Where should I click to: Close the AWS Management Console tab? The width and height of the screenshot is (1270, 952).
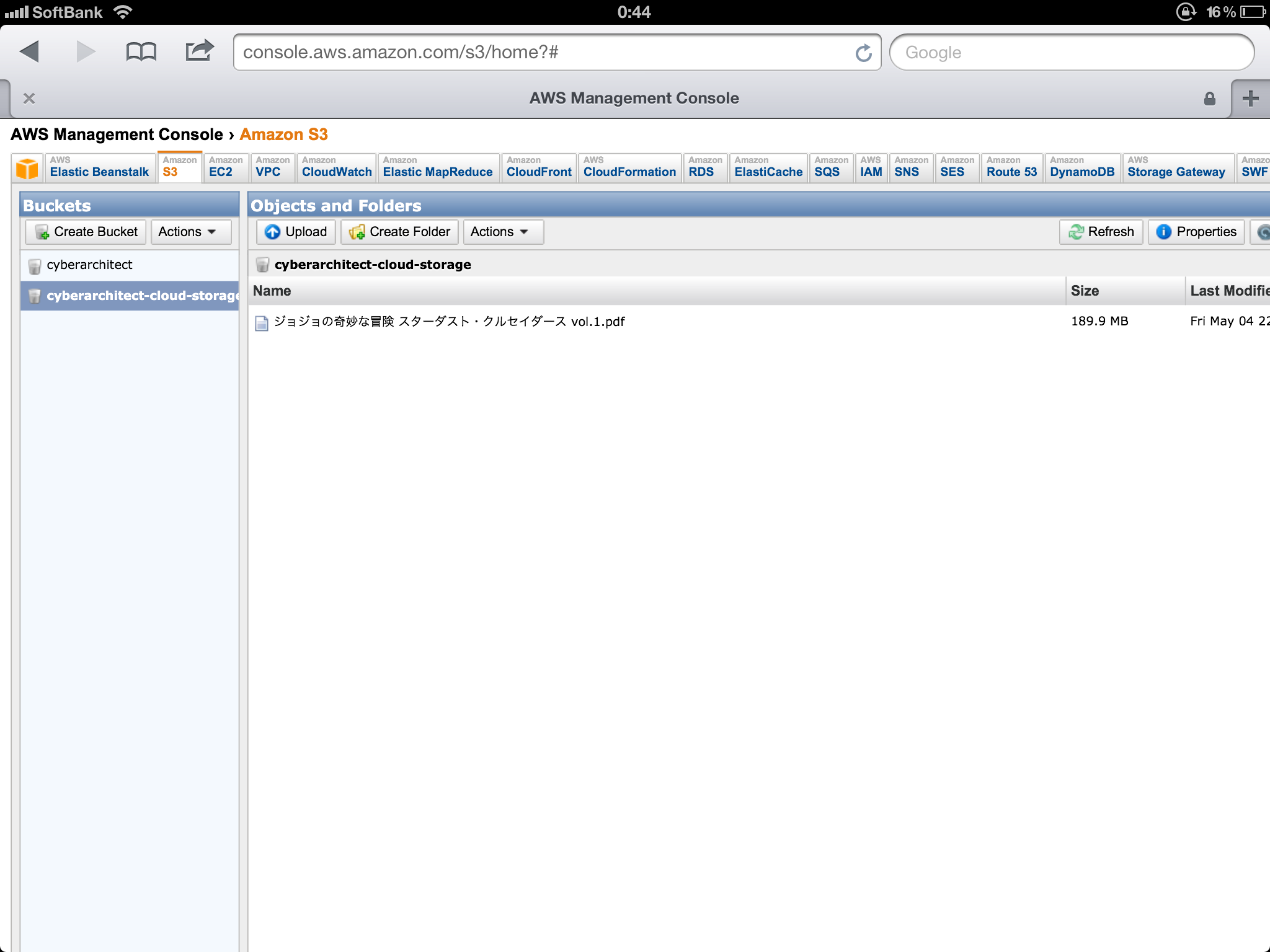[29, 99]
